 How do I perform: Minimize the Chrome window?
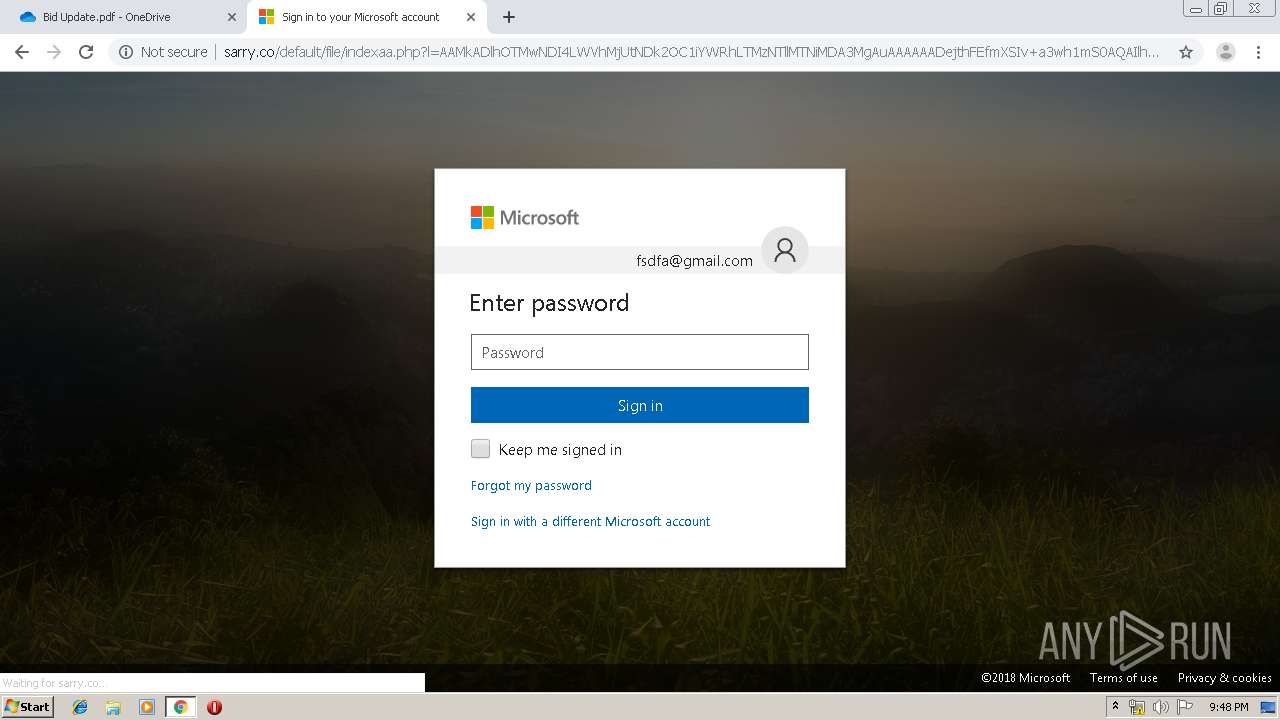[x=1195, y=9]
